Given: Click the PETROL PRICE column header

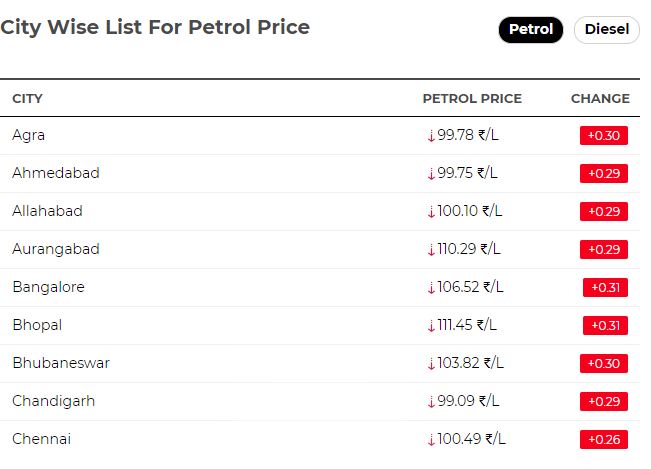Looking at the screenshot, I should pos(472,98).
